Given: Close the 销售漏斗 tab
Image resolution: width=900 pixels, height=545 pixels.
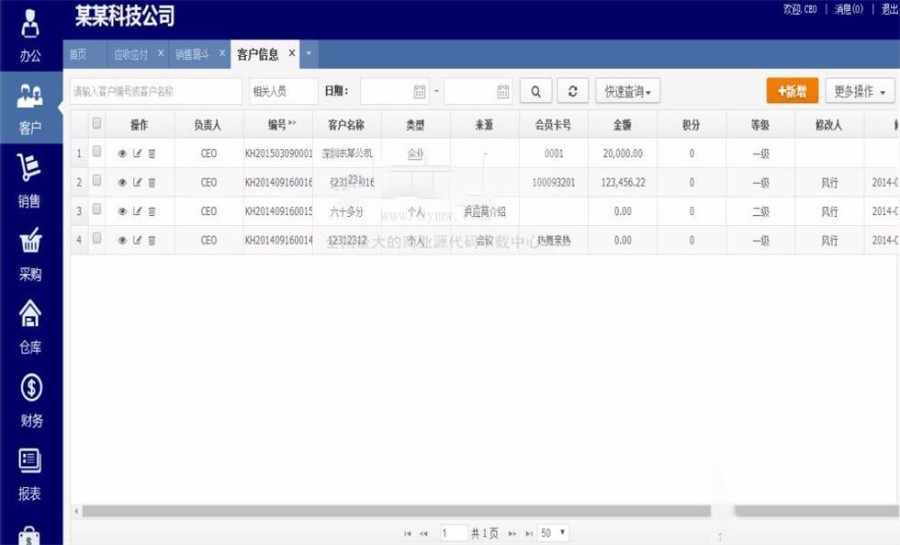Looking at the screenshot, I should click(222, 53).
